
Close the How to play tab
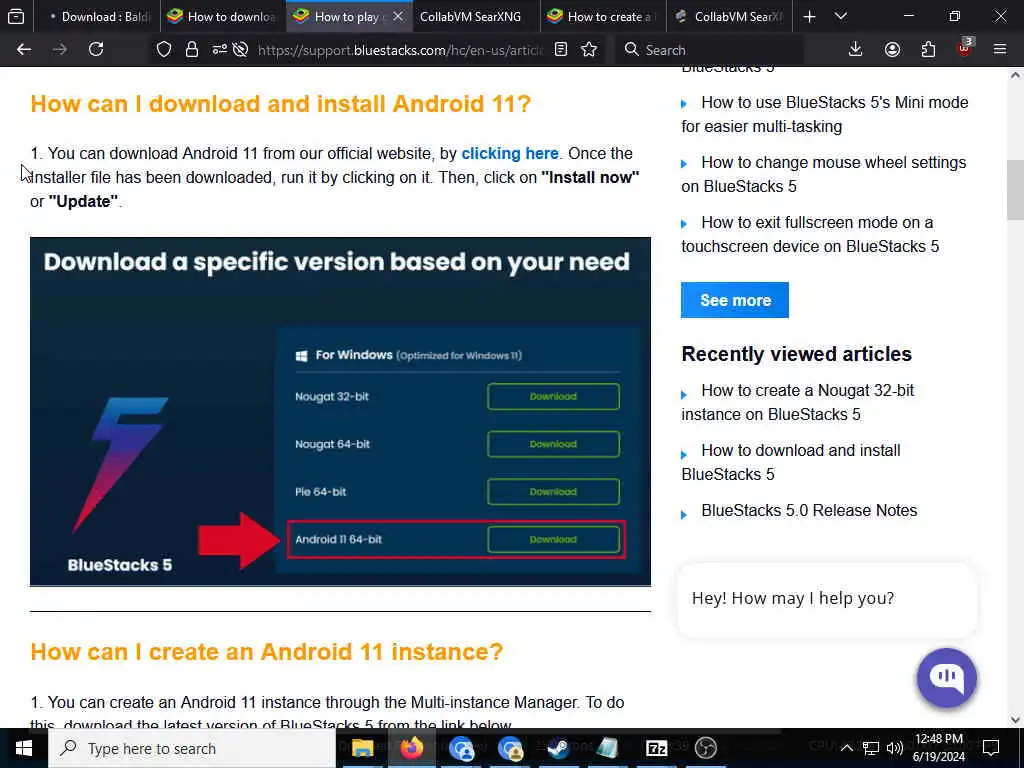[398, 16]
